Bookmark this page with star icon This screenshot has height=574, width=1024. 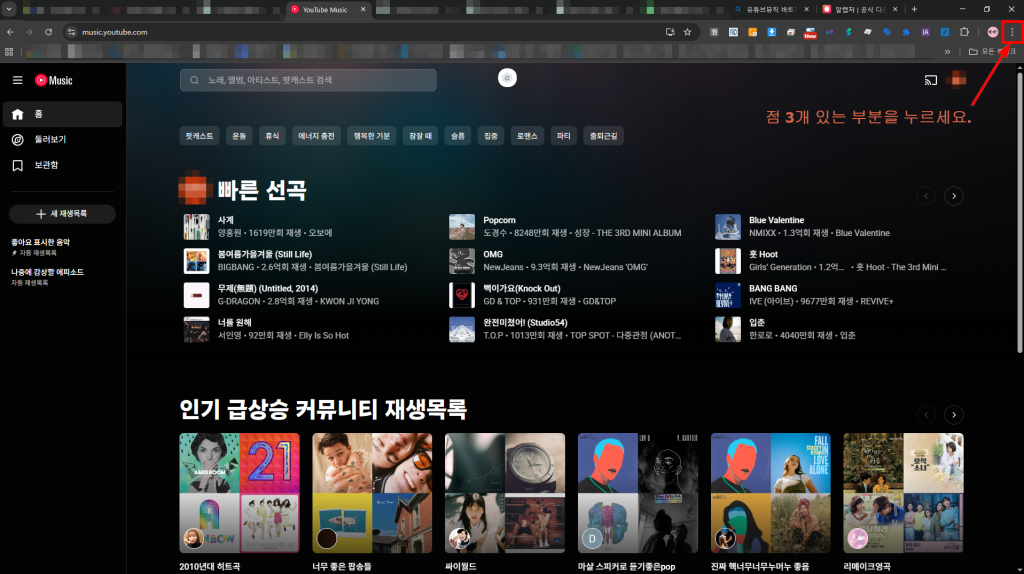(687, 32)
